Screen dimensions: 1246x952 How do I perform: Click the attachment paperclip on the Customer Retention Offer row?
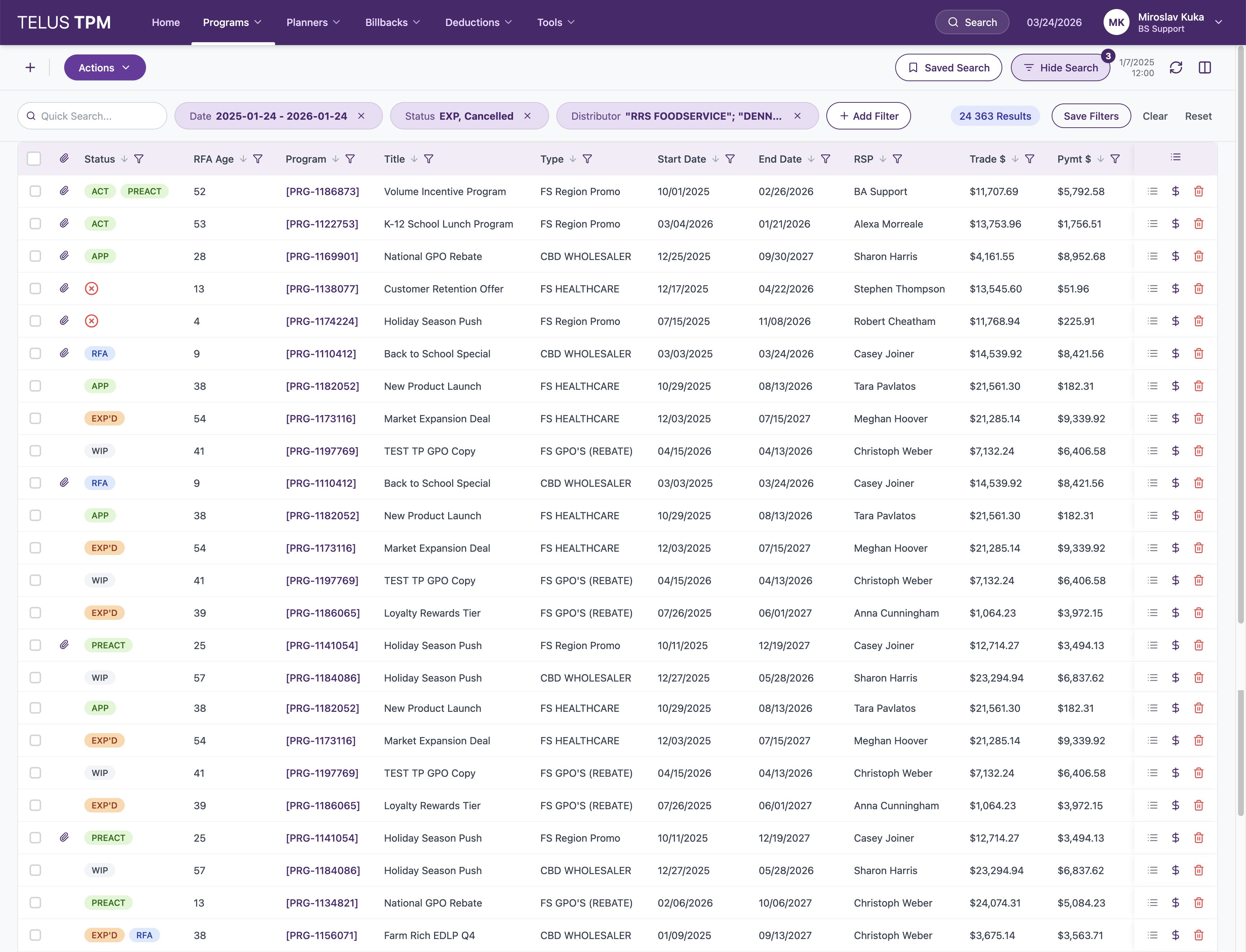coord(64,288)
